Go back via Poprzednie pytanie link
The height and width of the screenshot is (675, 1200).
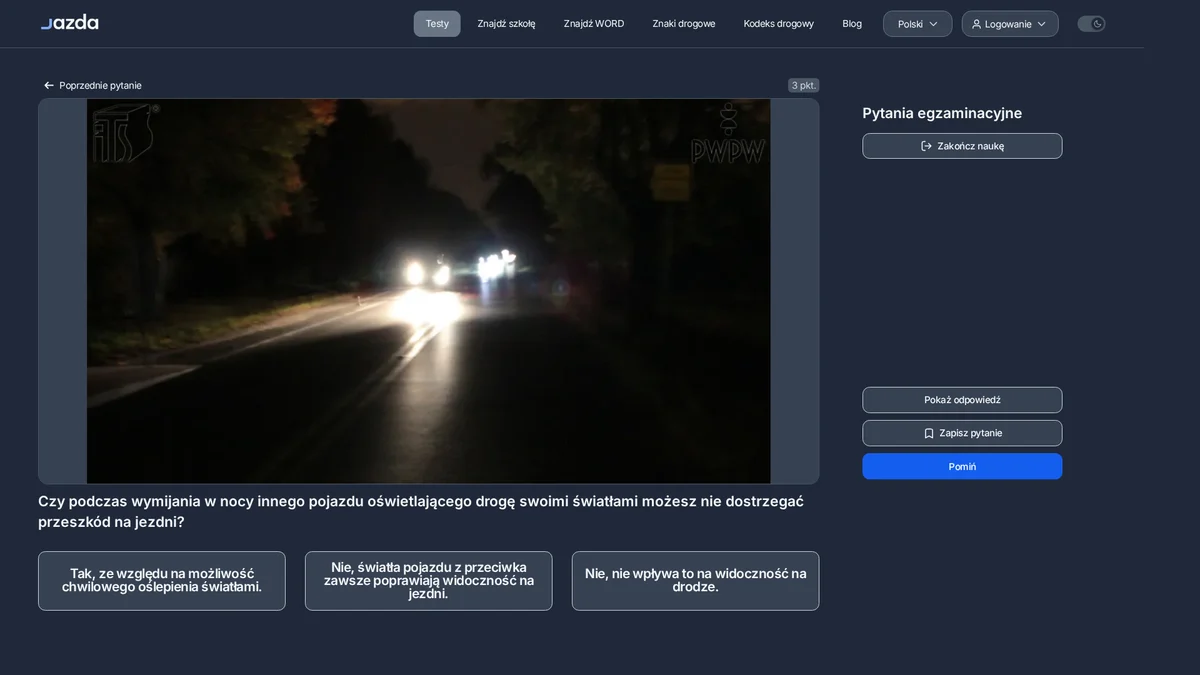pos(92,86)
